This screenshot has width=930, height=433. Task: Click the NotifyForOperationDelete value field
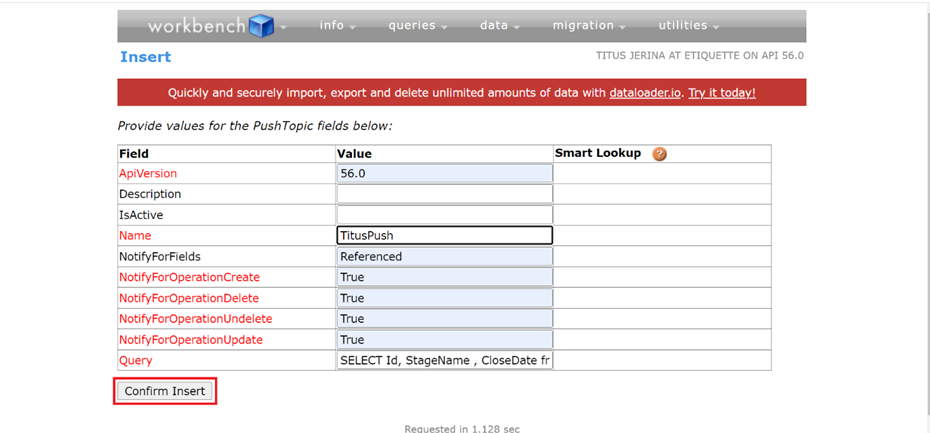(444, 298)
